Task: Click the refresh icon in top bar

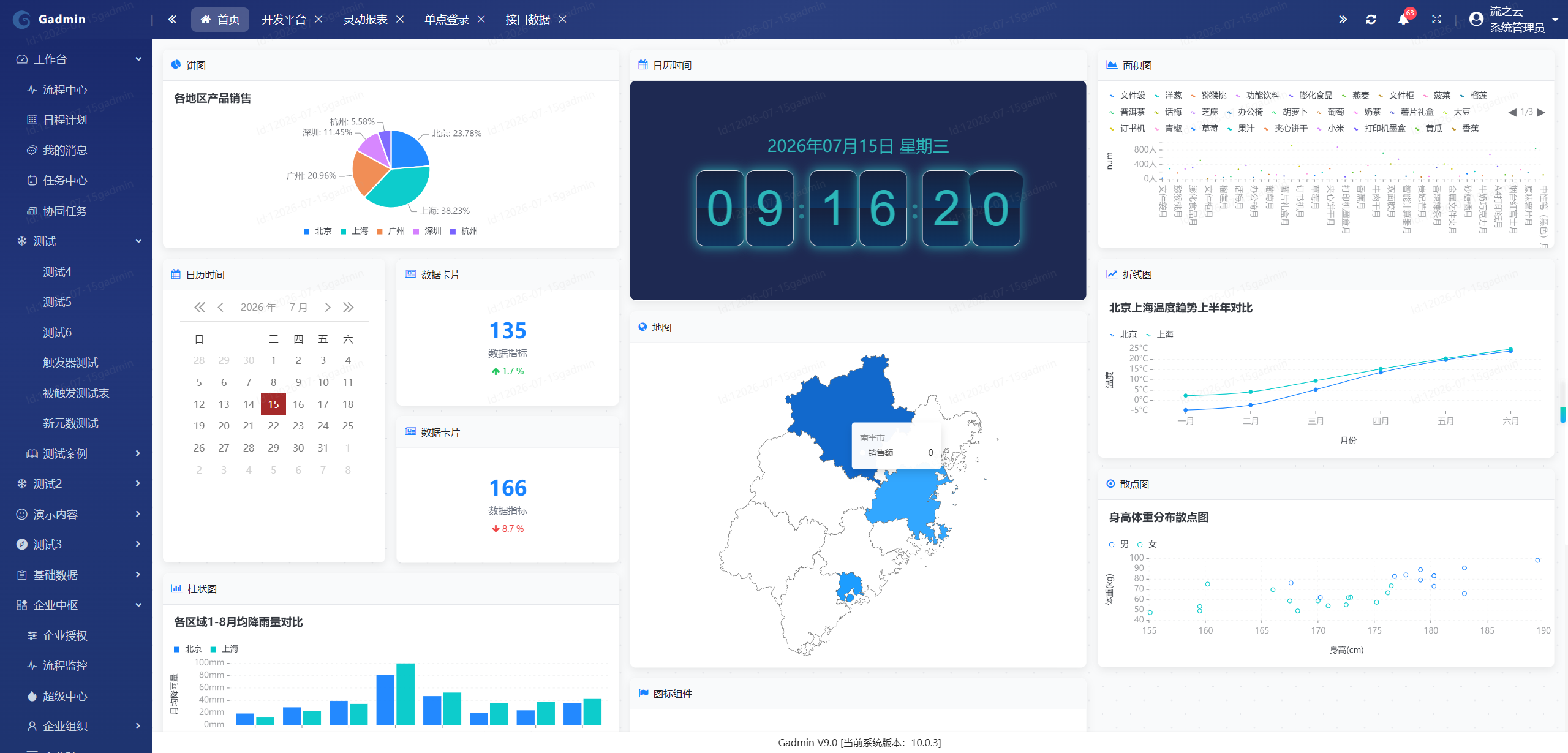Action: point(1371,20)
